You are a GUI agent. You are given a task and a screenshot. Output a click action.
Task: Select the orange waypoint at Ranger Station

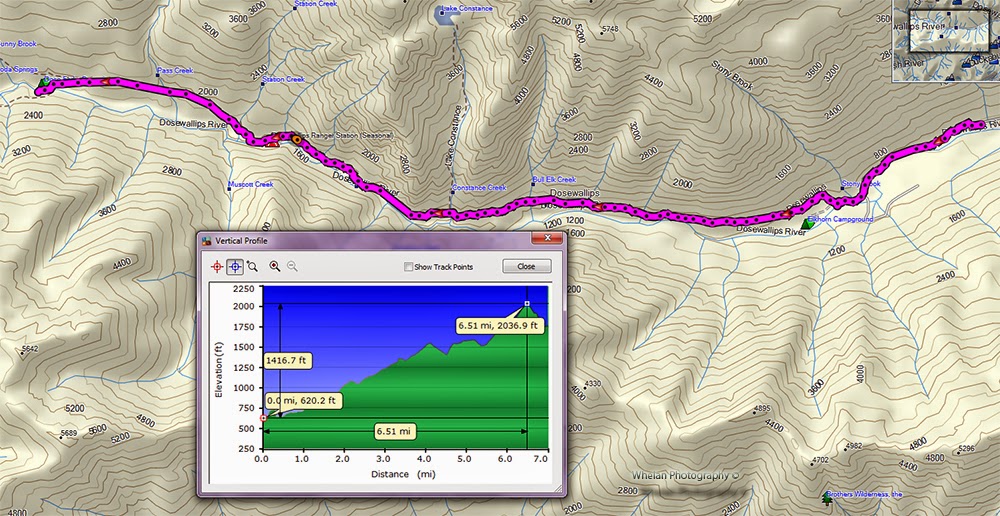coord(297,139)
